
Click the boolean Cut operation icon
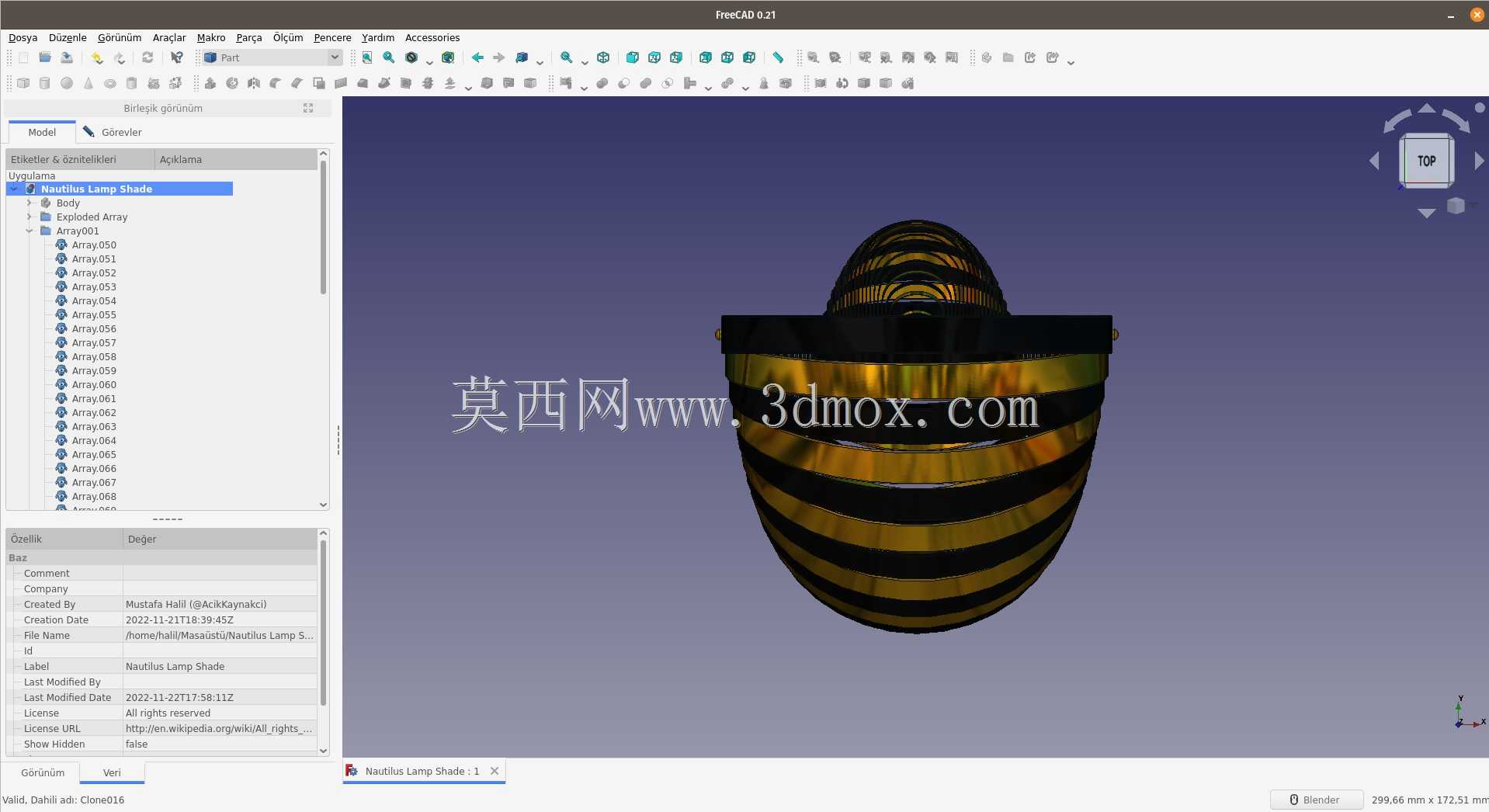(624, 83)
